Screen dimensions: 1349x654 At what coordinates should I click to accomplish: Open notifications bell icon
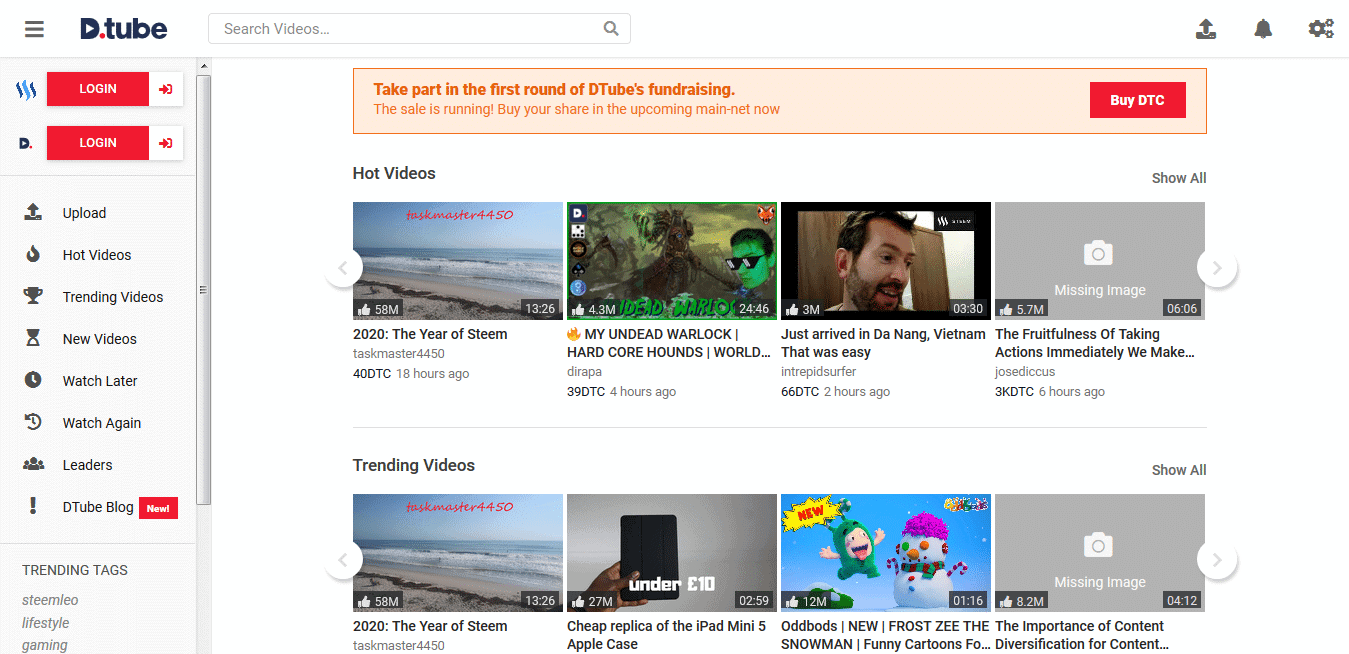pyautogui.click(x=1263, y=29)
